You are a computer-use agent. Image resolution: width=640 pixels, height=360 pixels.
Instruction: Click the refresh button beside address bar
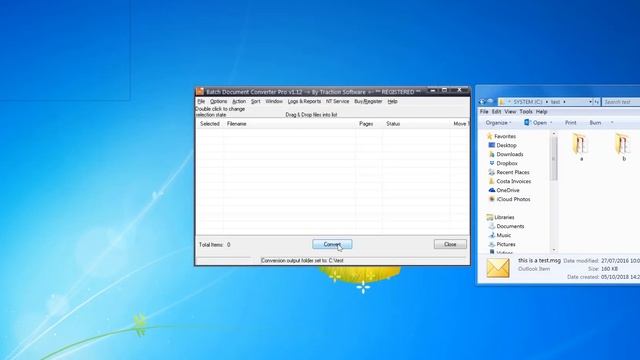597,102
